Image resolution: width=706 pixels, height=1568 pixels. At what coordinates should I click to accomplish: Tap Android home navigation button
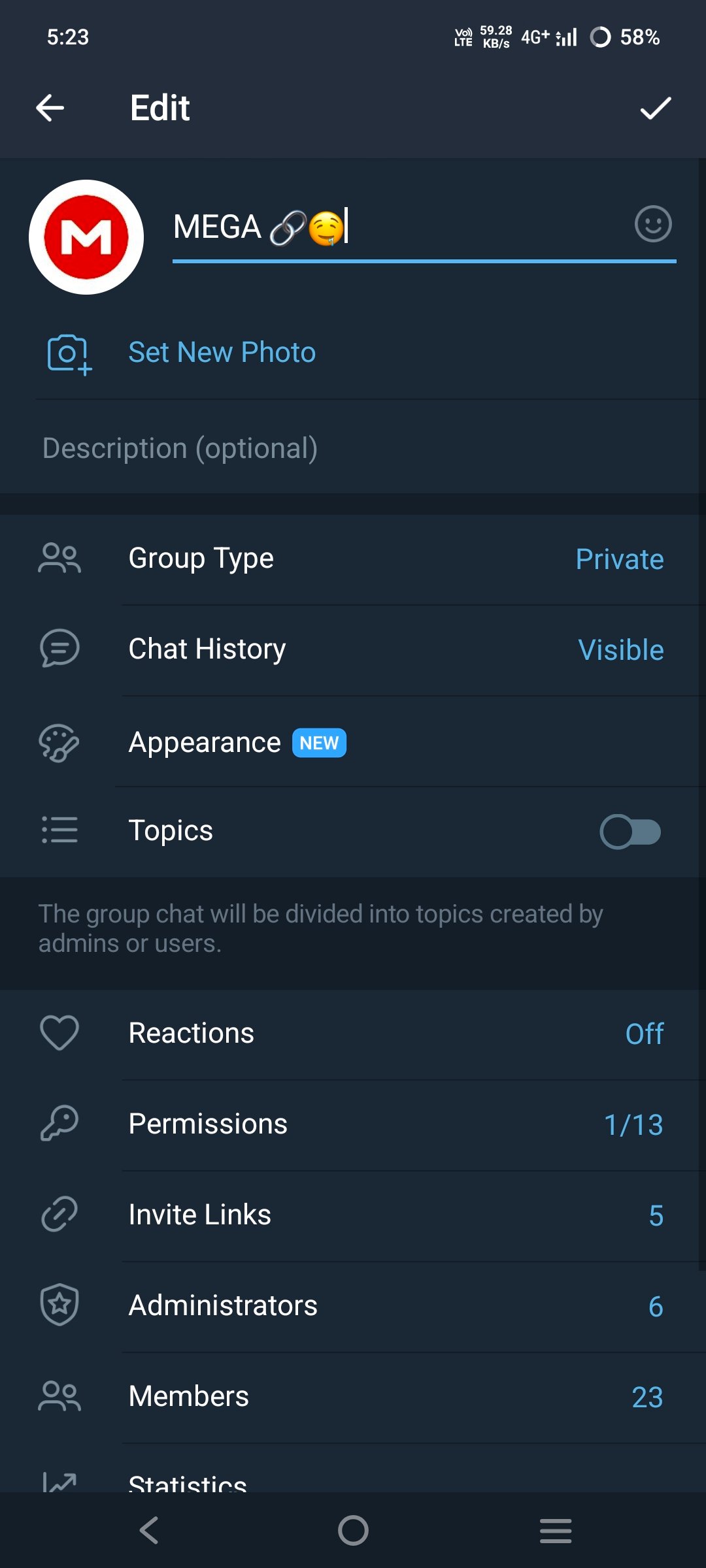point(353,1530)
